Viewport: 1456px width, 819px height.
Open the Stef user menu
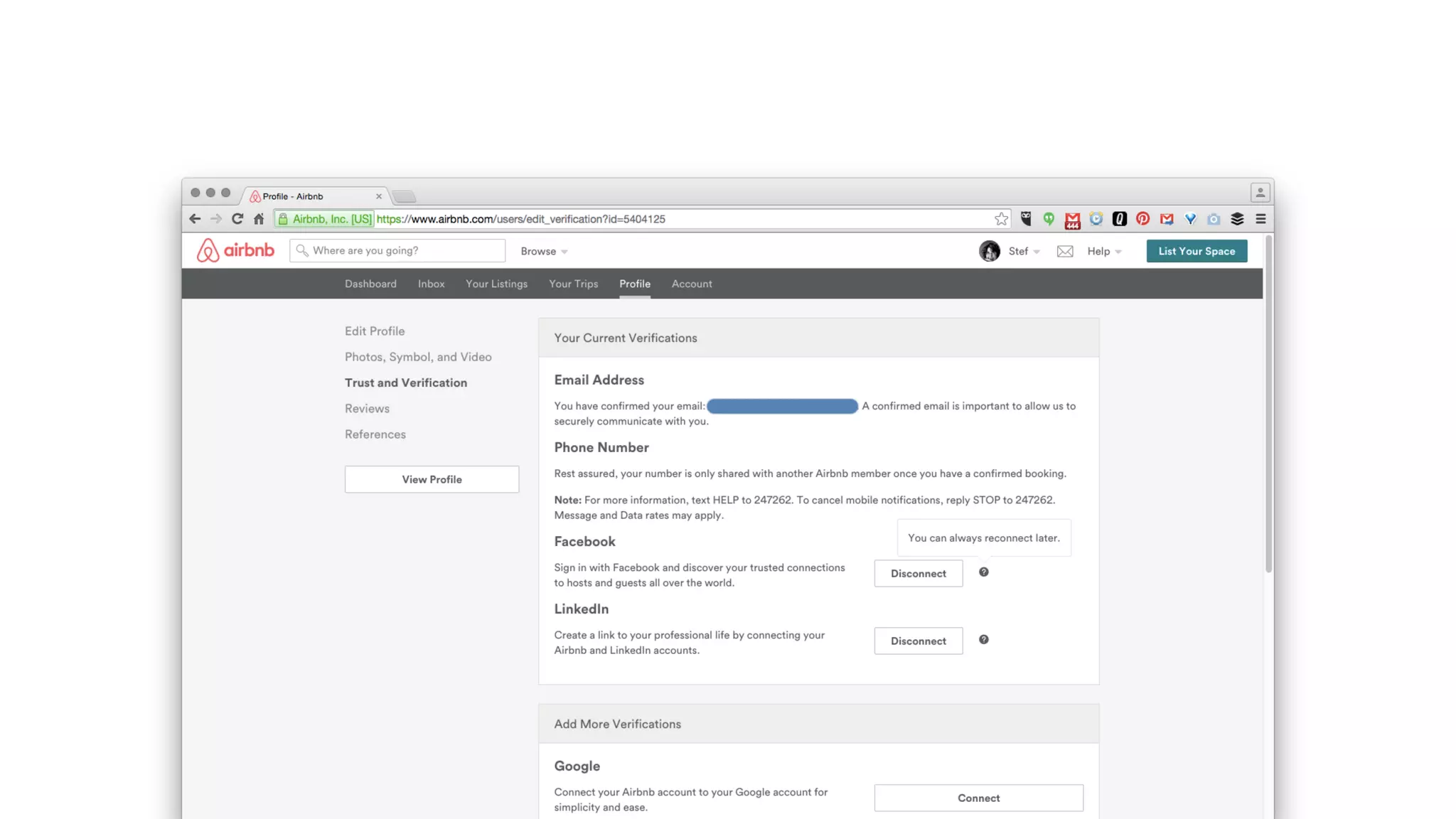(1022, 251)
